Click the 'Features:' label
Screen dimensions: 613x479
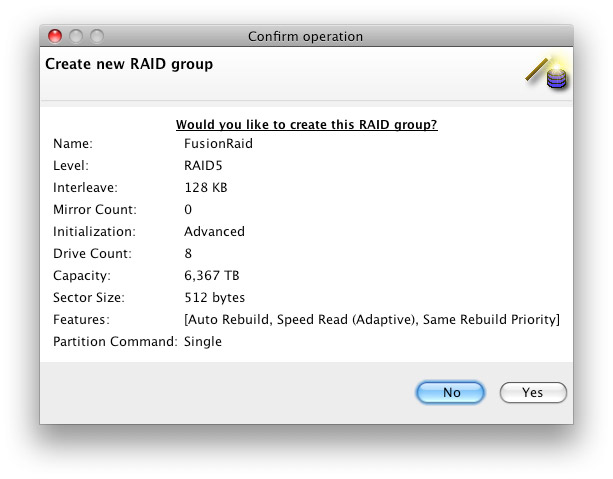click(81, 319)
